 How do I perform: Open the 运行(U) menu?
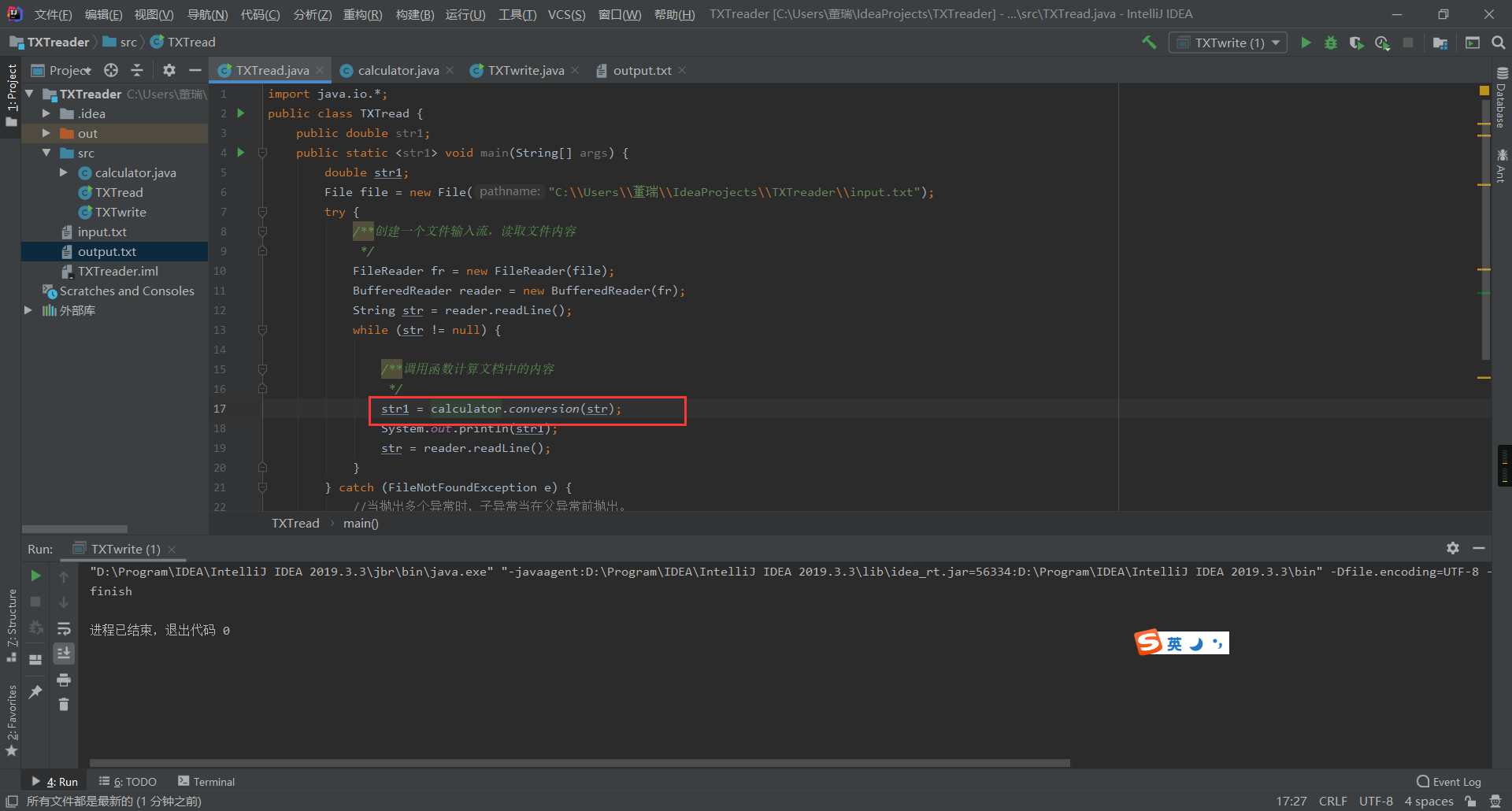[465, 14]
